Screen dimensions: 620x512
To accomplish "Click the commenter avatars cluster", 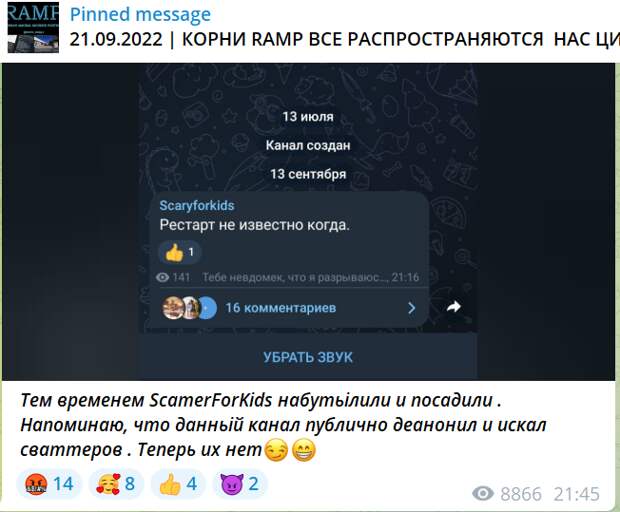I will 190,308.
